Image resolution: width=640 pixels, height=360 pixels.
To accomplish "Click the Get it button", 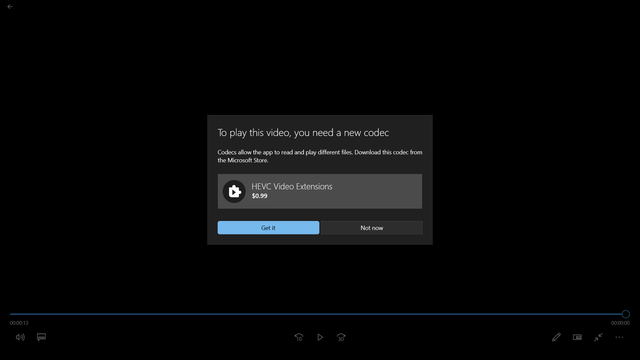I will click(x=268, y=228).
